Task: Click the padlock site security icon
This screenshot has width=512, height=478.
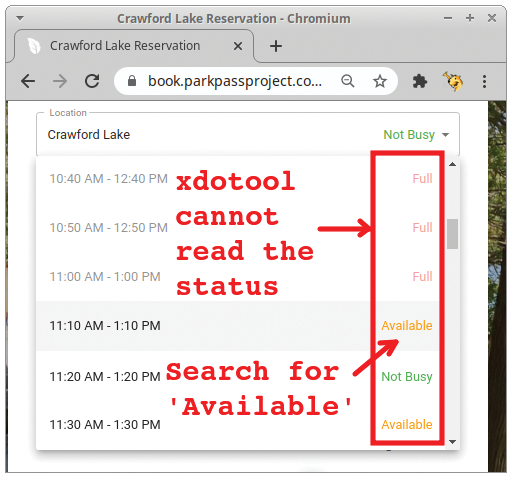Action: pos(132,81)
